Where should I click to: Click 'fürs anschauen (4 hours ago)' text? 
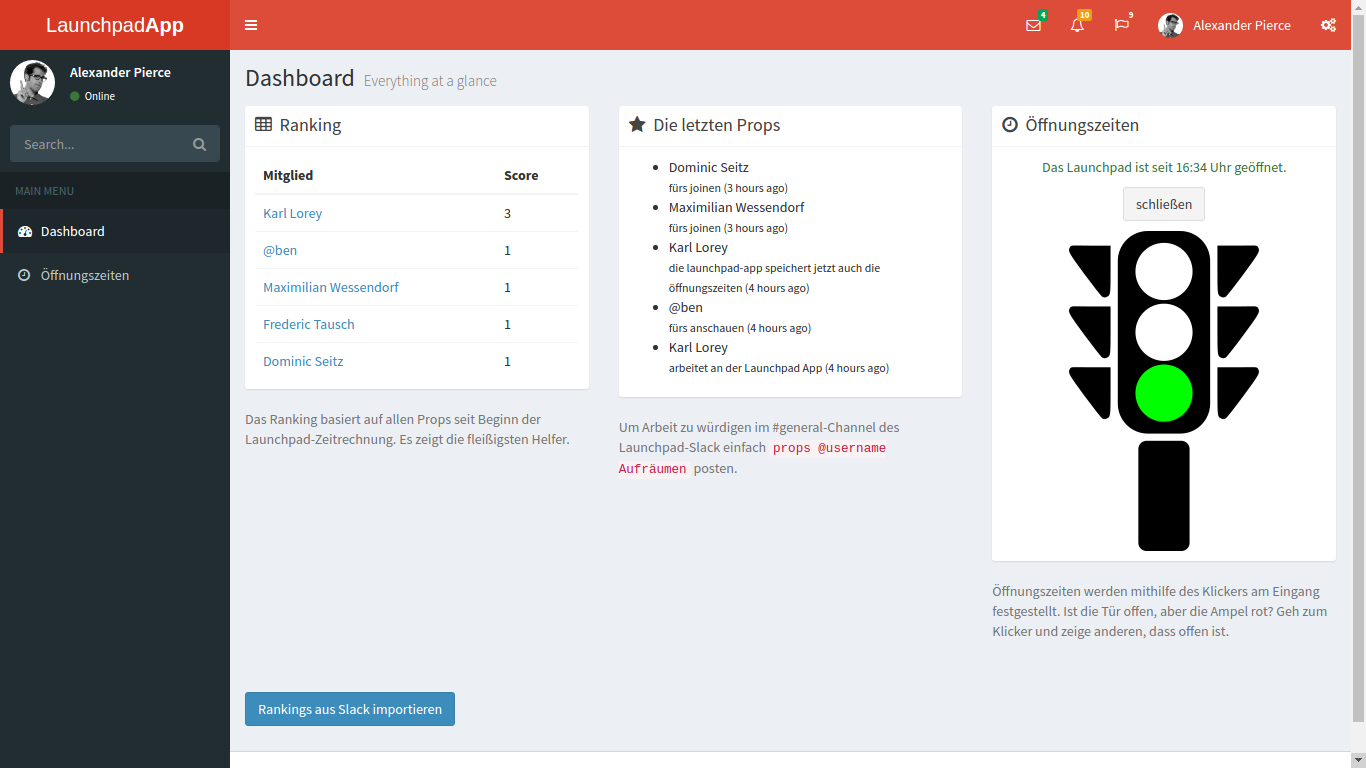(x=740, y=328)
